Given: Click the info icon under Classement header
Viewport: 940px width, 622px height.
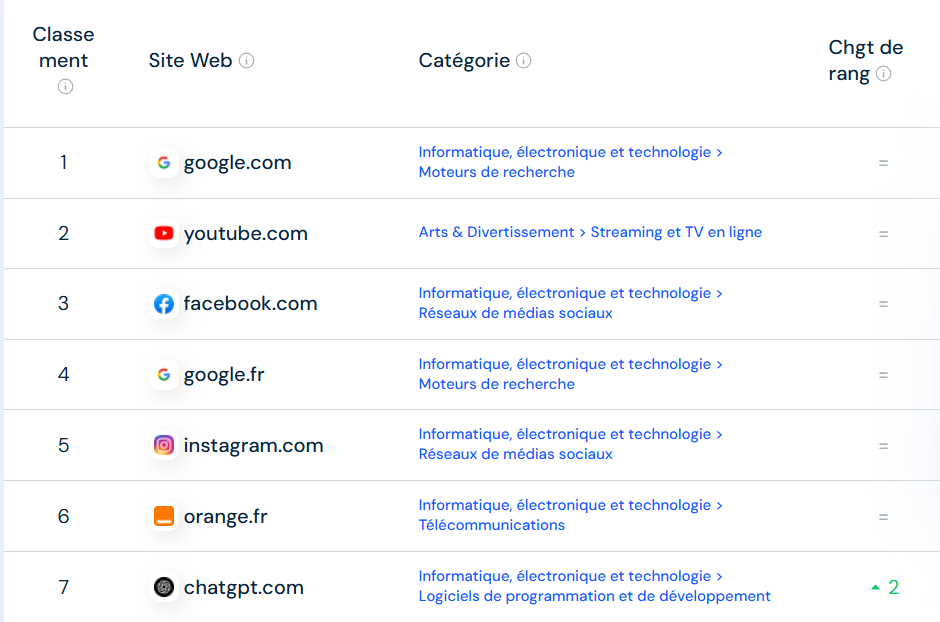Looking at the screenshot, I should coord(65,87).
